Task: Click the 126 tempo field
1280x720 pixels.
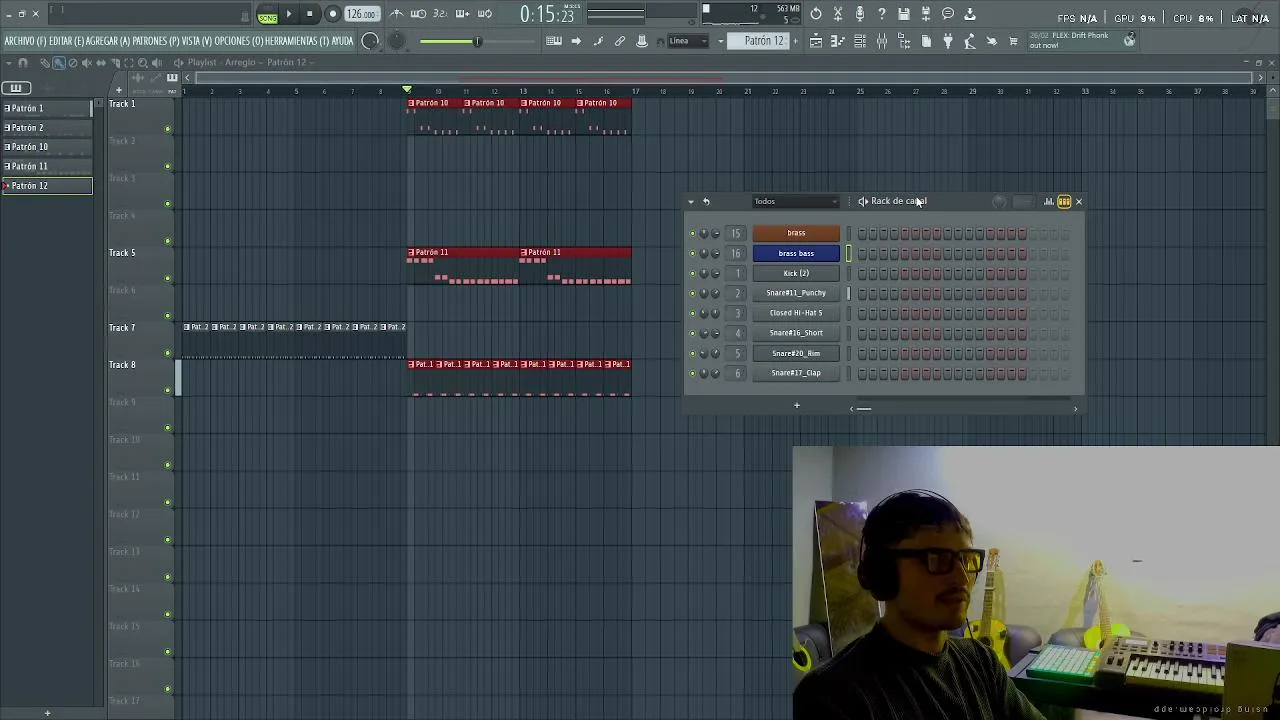Action: pos(361,14)
